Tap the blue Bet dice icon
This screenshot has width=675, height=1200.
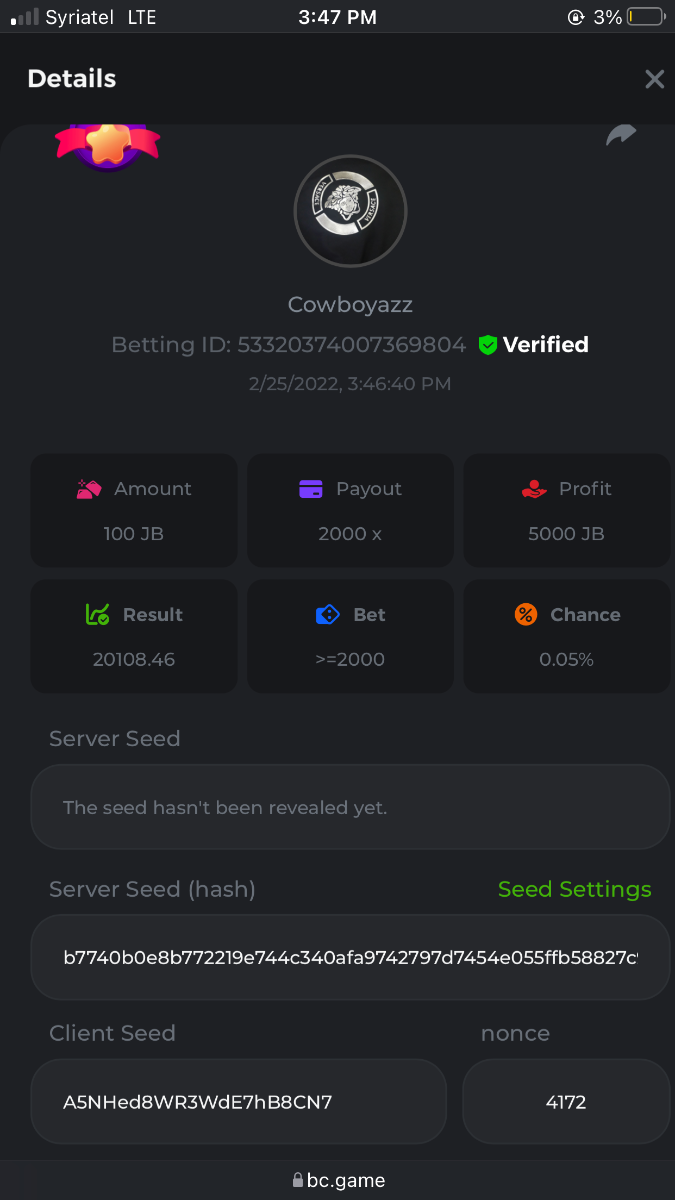(327, 615)
